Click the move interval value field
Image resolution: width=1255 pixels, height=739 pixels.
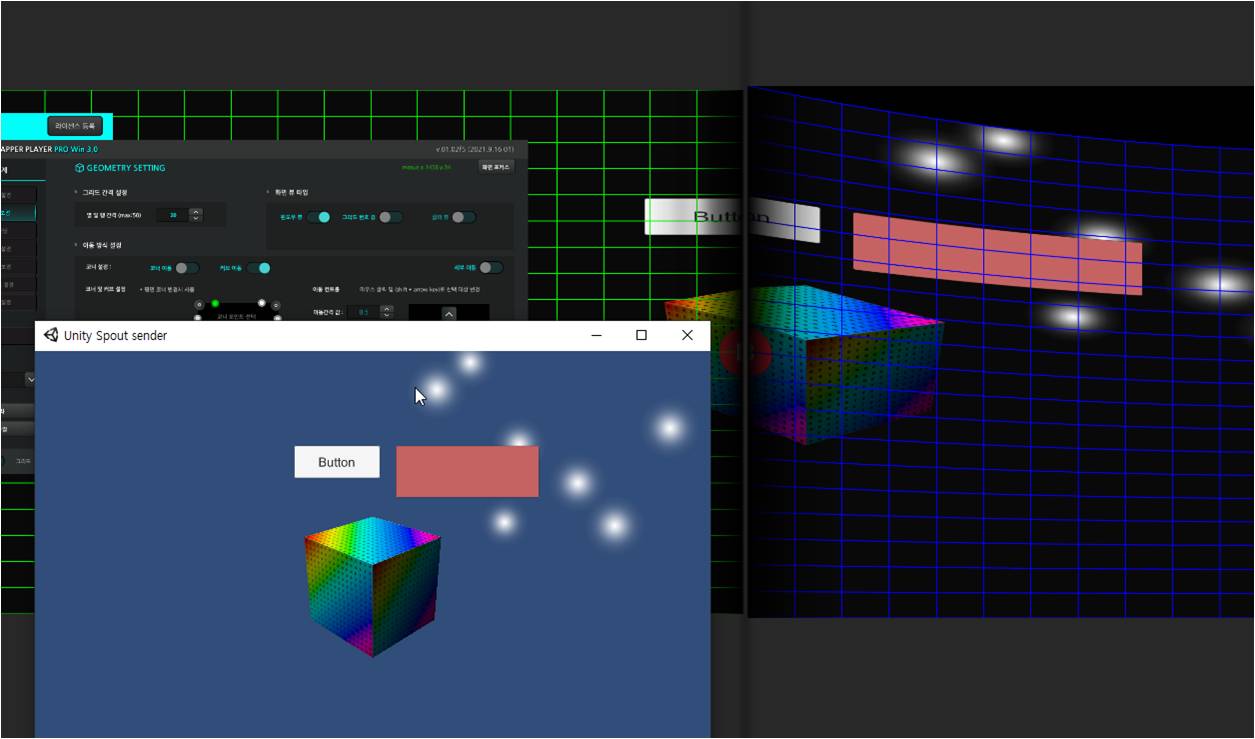[x=363, y=313]
